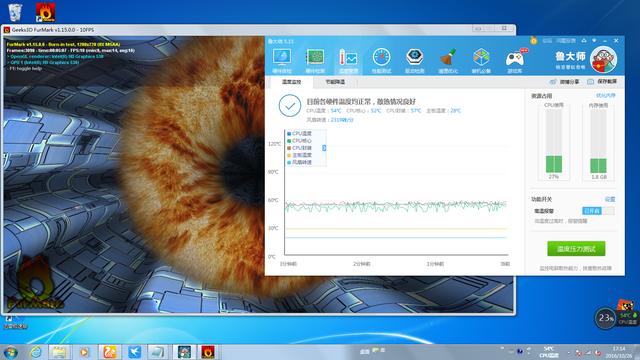The height and width of the screenshot is (360, 640).
Task: Open the Recycle Bin desktop icon
Action: pos(15,12)
